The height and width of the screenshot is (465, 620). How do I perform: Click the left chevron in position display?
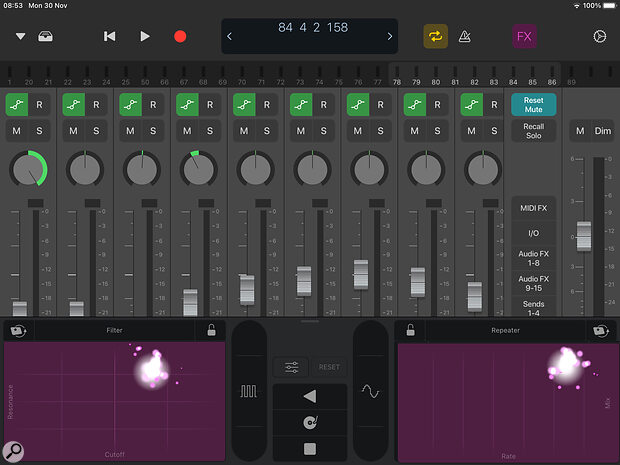pyautogui.click(x=229, y=36)
